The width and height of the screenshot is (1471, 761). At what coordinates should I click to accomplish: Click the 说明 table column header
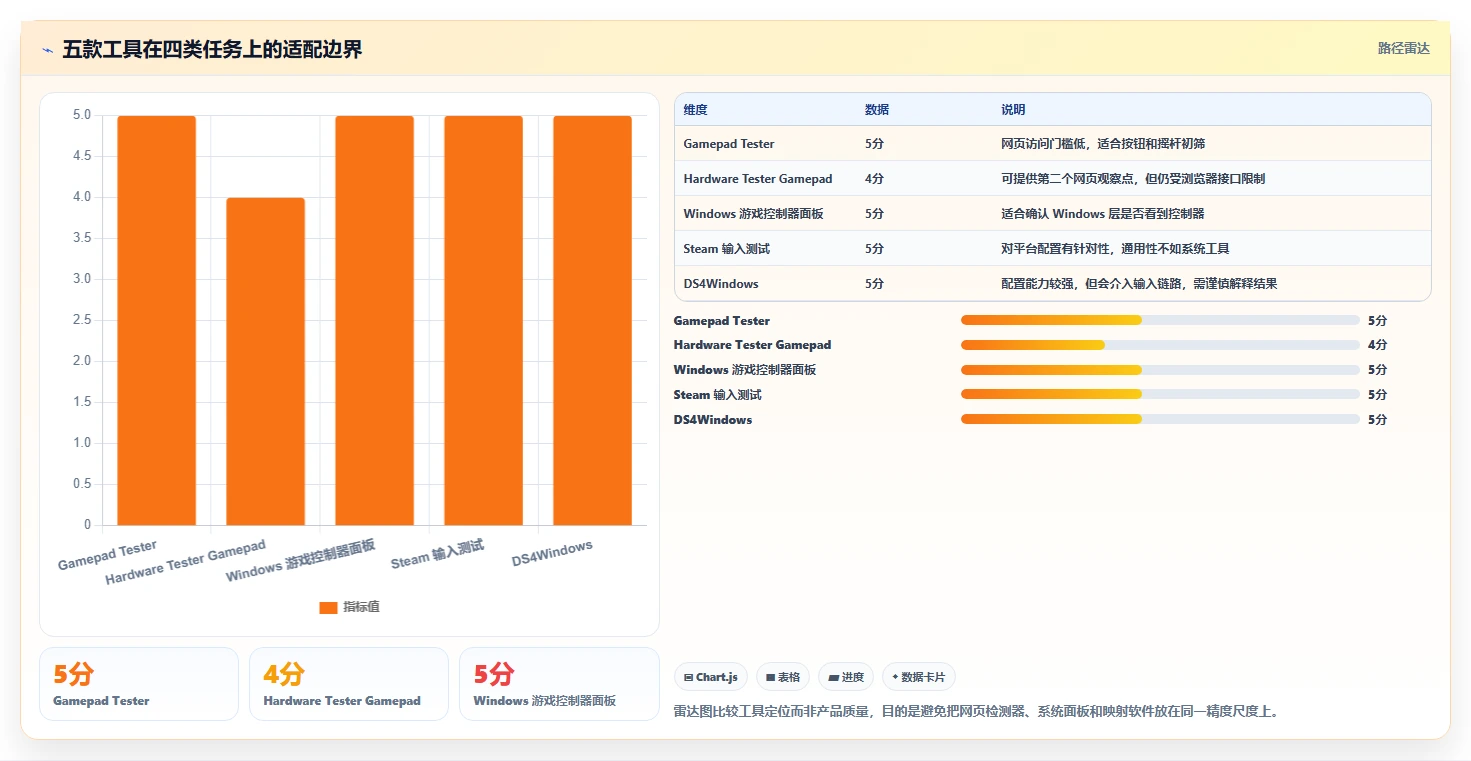pyautogui.click(x=1013, y=110)
